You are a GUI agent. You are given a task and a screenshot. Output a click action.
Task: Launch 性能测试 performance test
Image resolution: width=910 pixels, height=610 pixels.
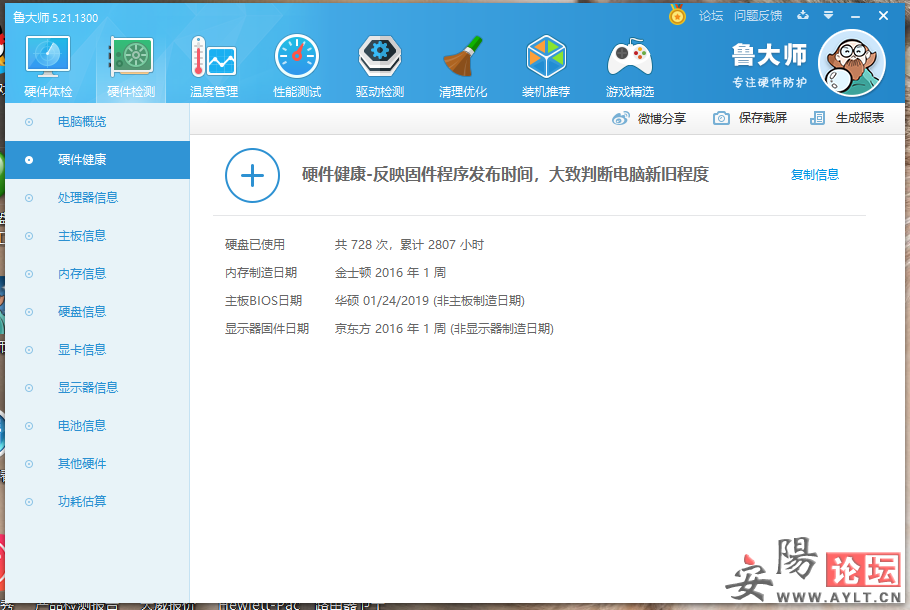(x=297, y=67)
